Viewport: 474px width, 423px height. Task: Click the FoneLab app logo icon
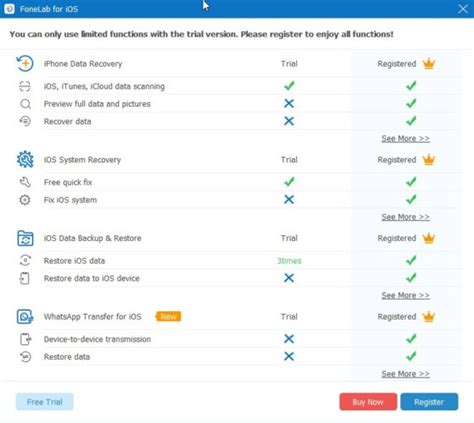(9, 9)
